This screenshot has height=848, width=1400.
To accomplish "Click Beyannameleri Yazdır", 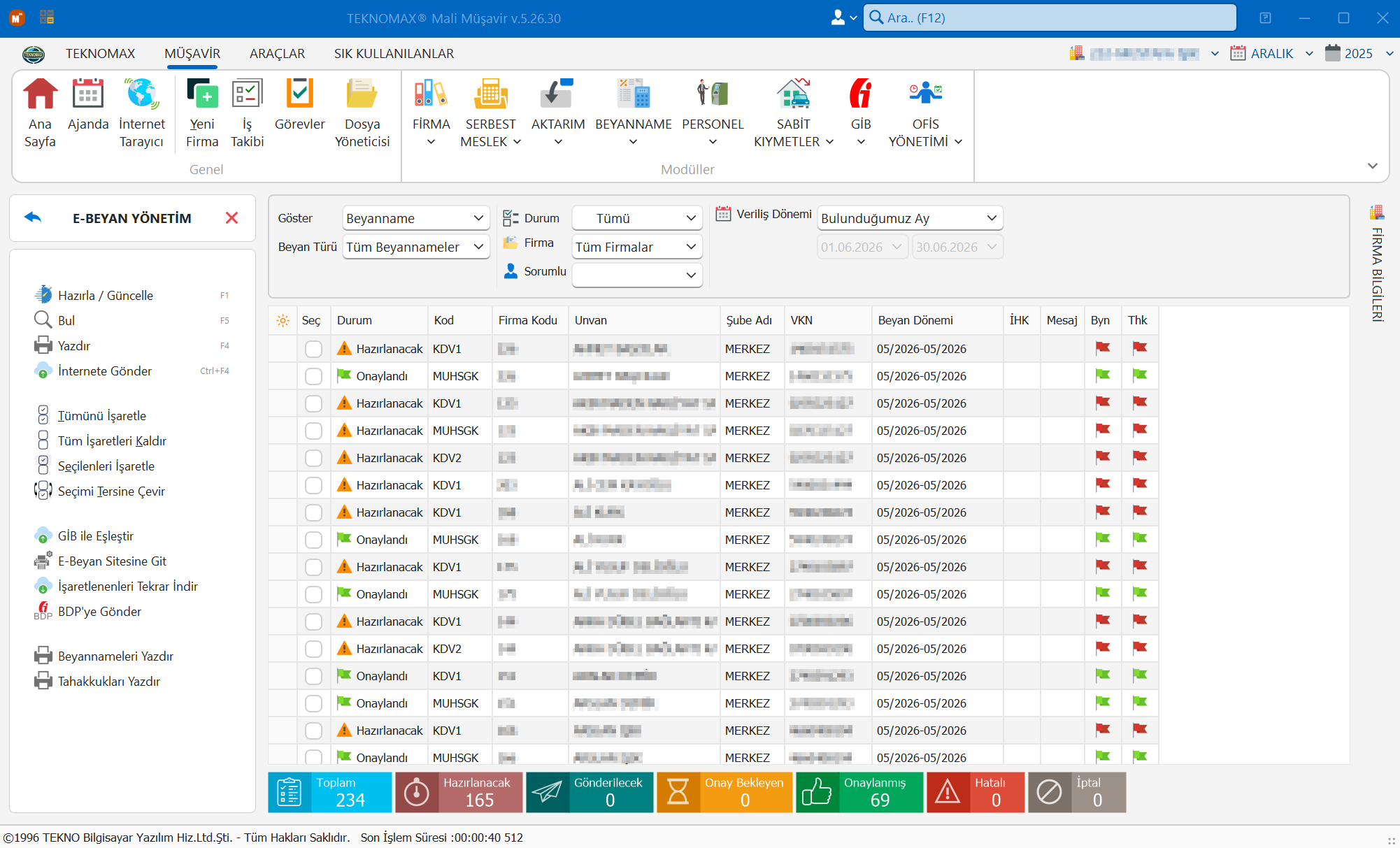I will tap(104, 656).
